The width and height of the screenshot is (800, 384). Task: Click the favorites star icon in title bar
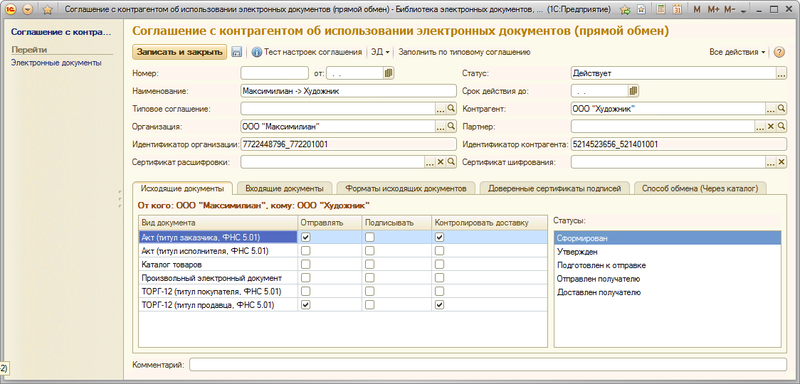pos(47,9)
